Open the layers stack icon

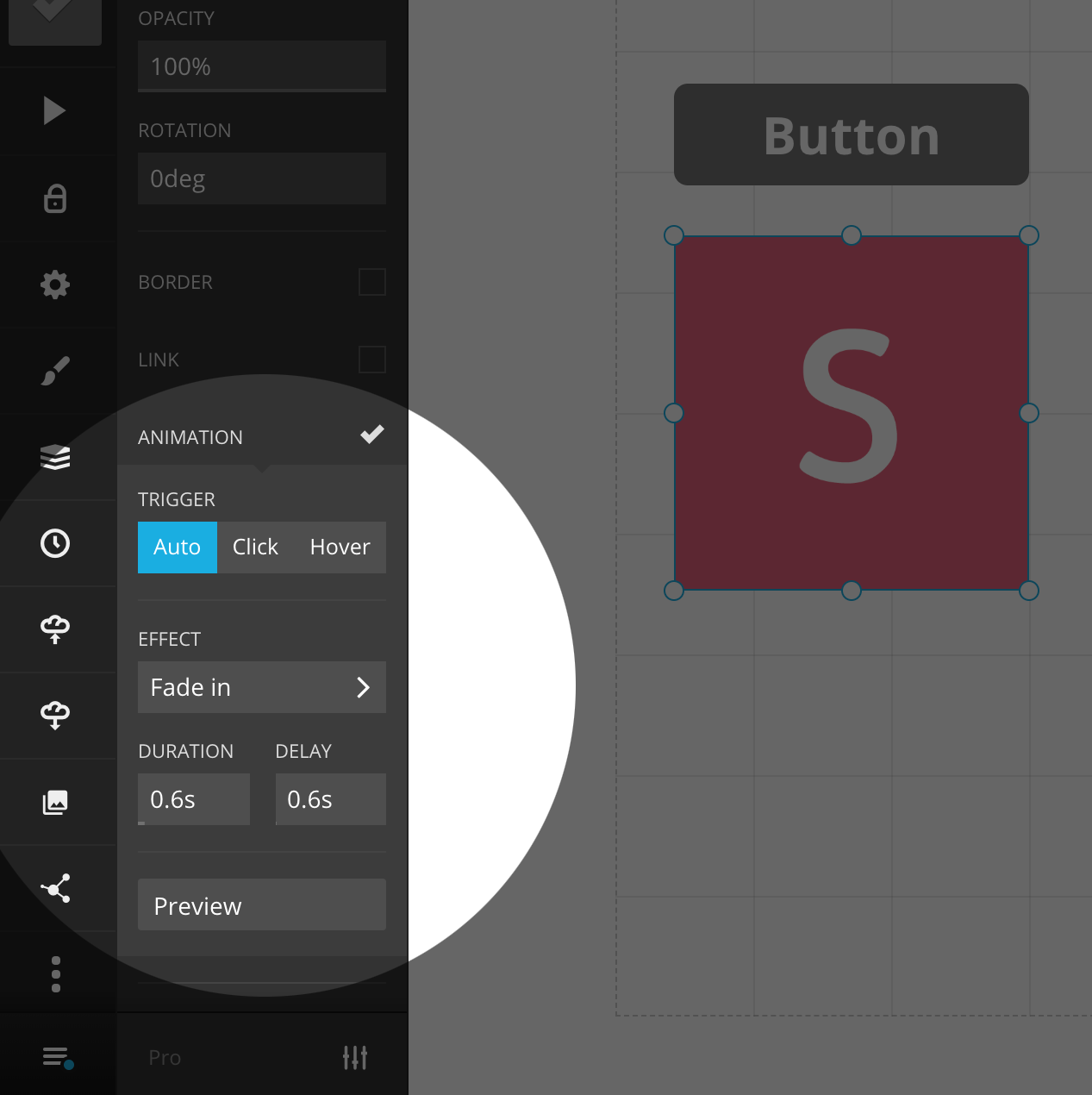click(x=55, y=457)
